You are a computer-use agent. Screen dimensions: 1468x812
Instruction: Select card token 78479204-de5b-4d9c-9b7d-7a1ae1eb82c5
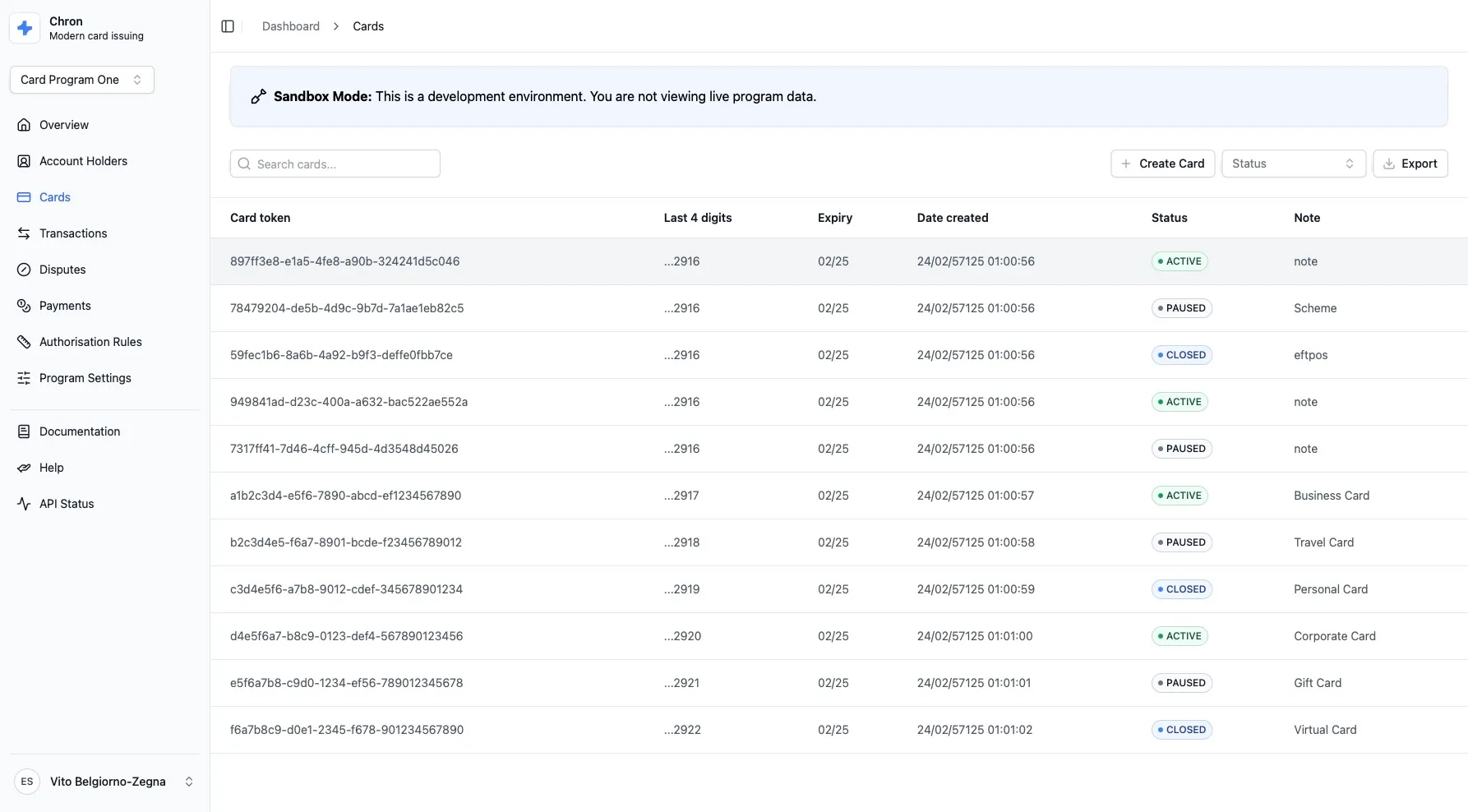pos(347,308)
